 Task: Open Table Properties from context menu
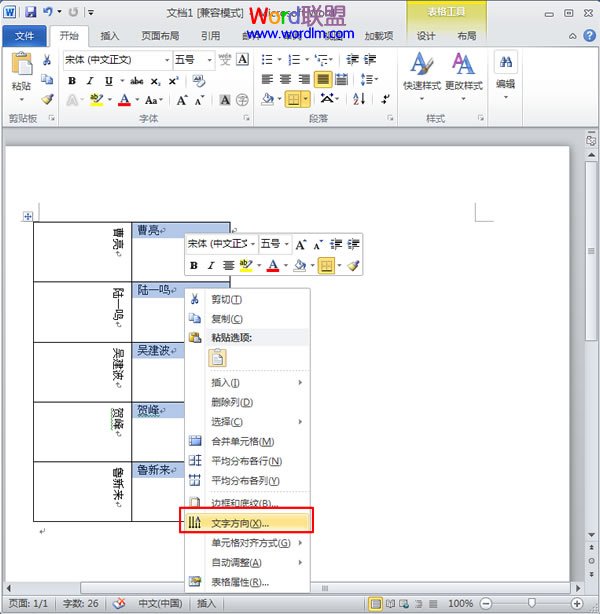click(x=248, y=582)
